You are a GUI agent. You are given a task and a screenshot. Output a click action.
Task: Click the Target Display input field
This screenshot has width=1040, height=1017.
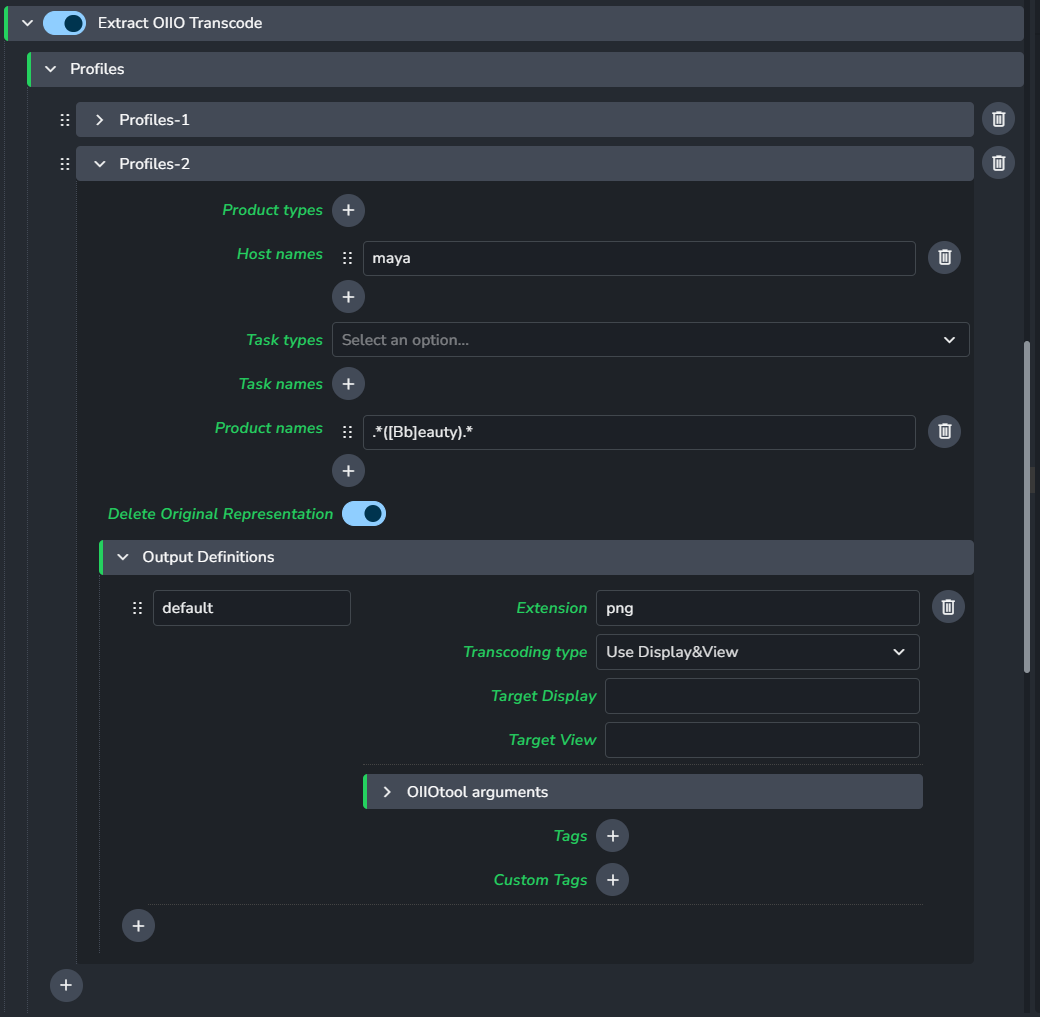(761, 696)
